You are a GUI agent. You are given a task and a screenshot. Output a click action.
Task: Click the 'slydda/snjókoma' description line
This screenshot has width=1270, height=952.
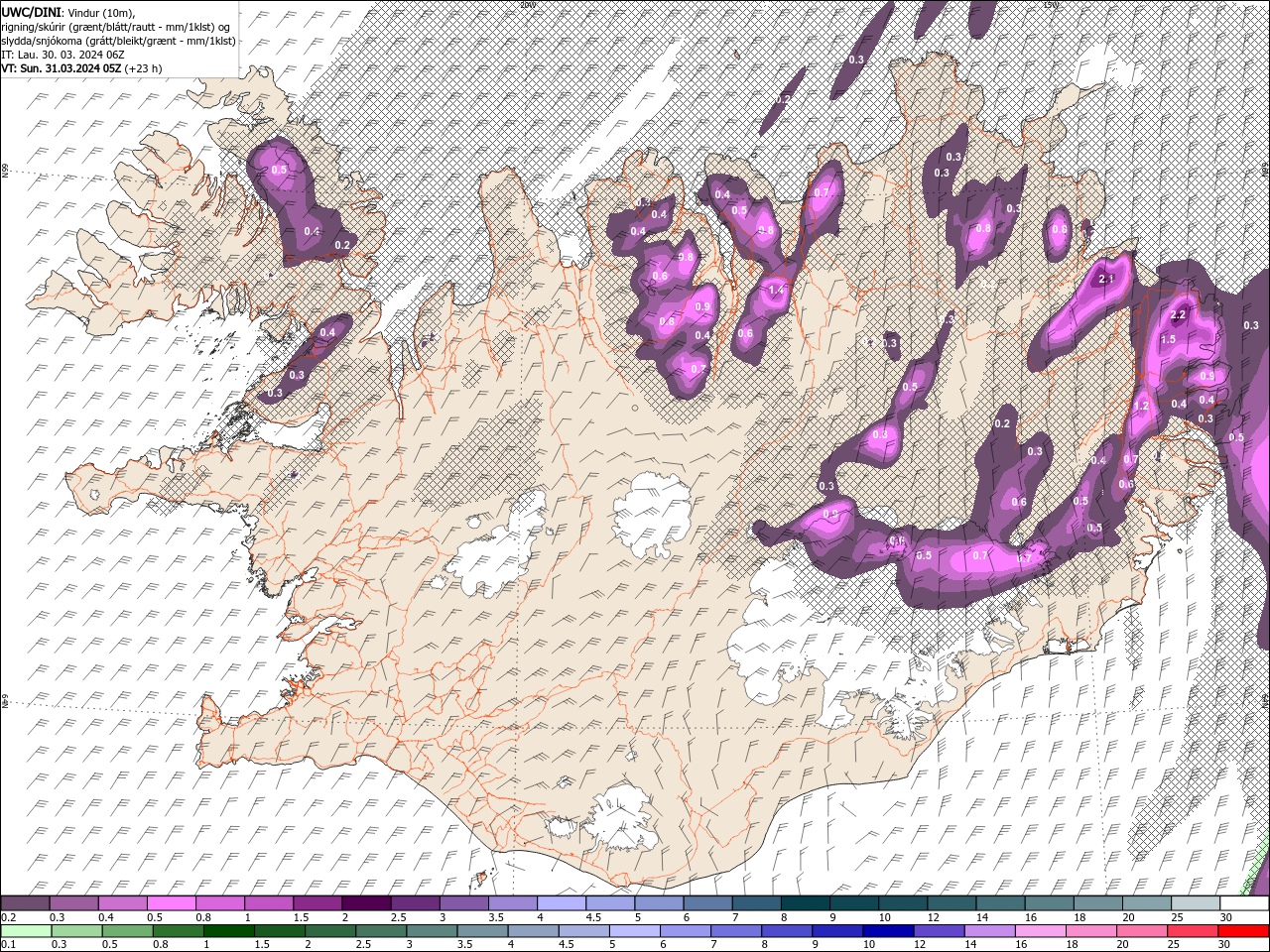[119, 41]
